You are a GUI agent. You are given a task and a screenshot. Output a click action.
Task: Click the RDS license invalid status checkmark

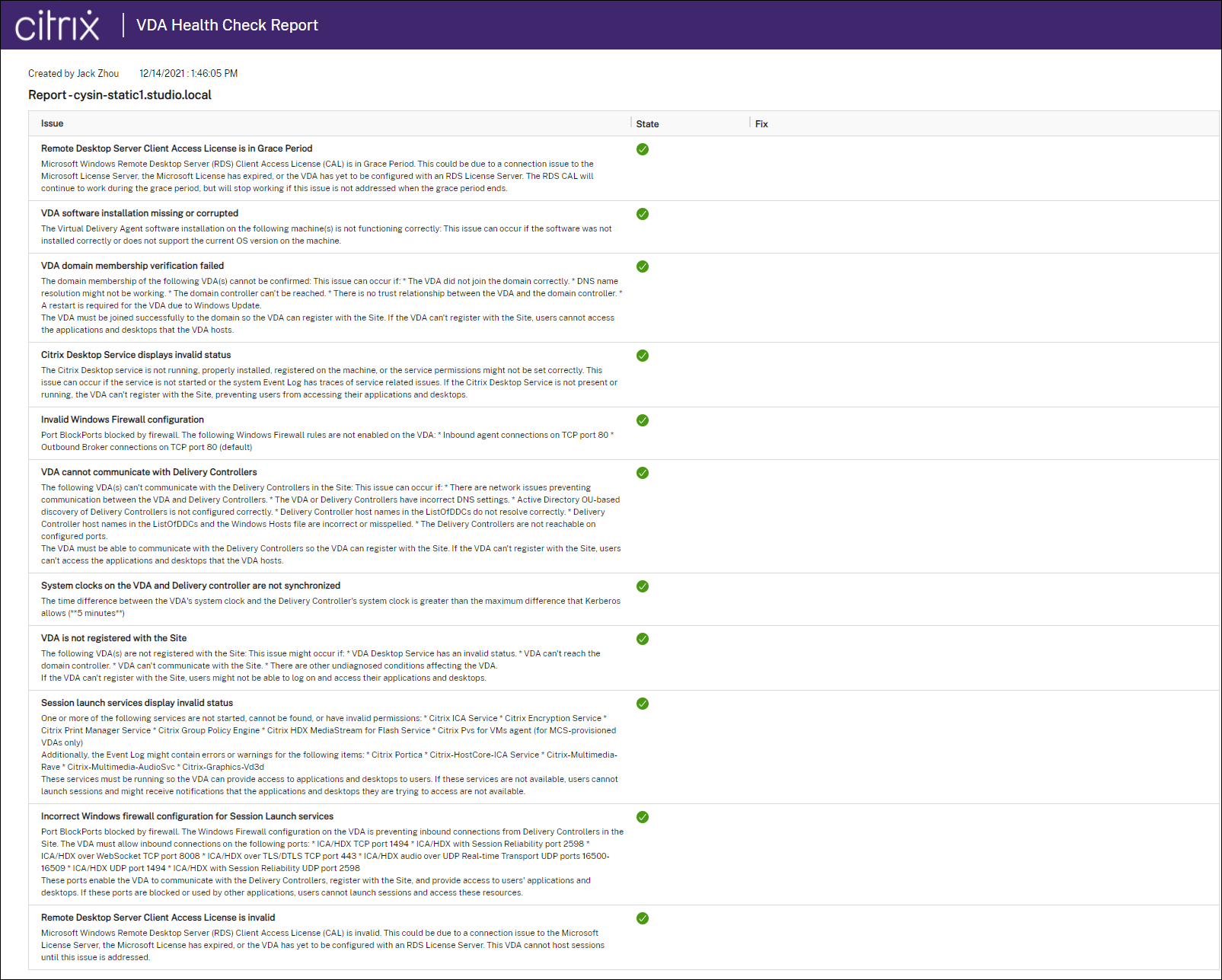(643, 918)
